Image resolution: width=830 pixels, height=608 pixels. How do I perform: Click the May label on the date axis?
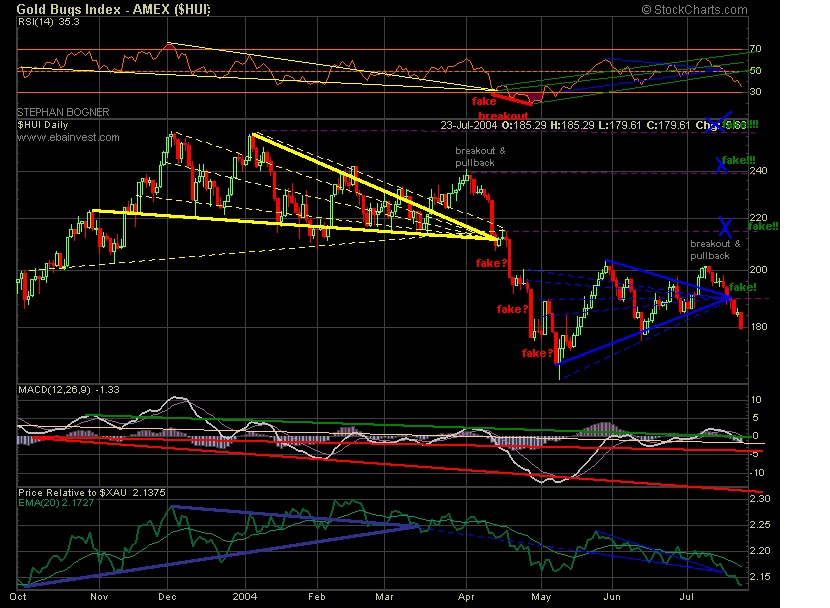539,594
